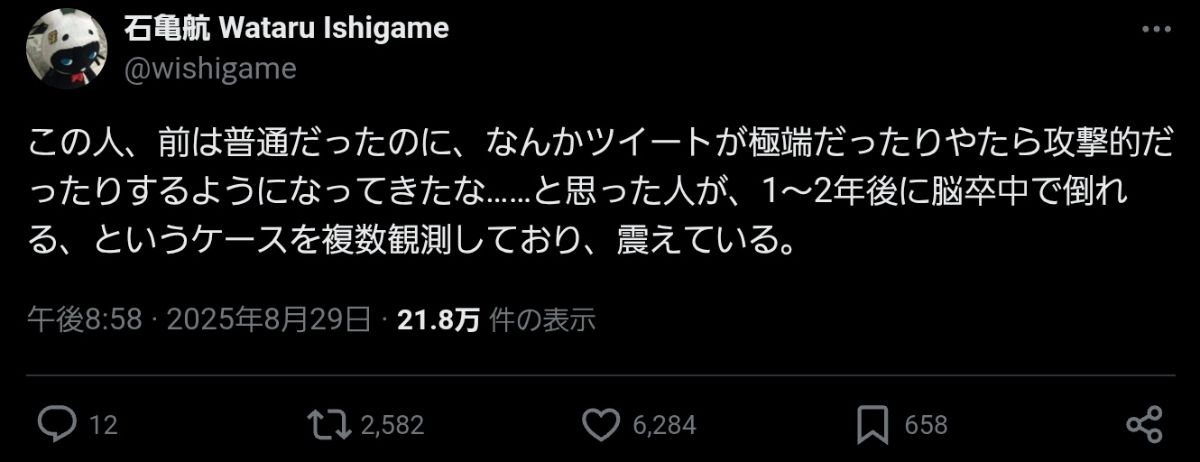Click the like count 6,284
The height and width of the screenshot is (462, 1200).
click(664, 425)
